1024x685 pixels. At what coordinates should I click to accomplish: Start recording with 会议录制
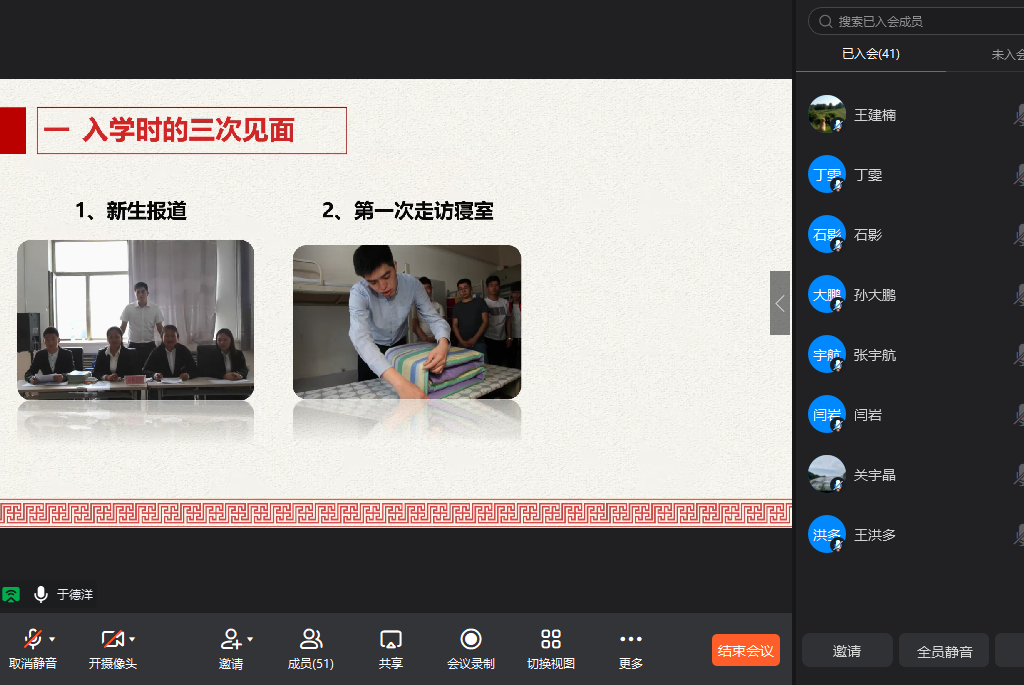point(470,639)
